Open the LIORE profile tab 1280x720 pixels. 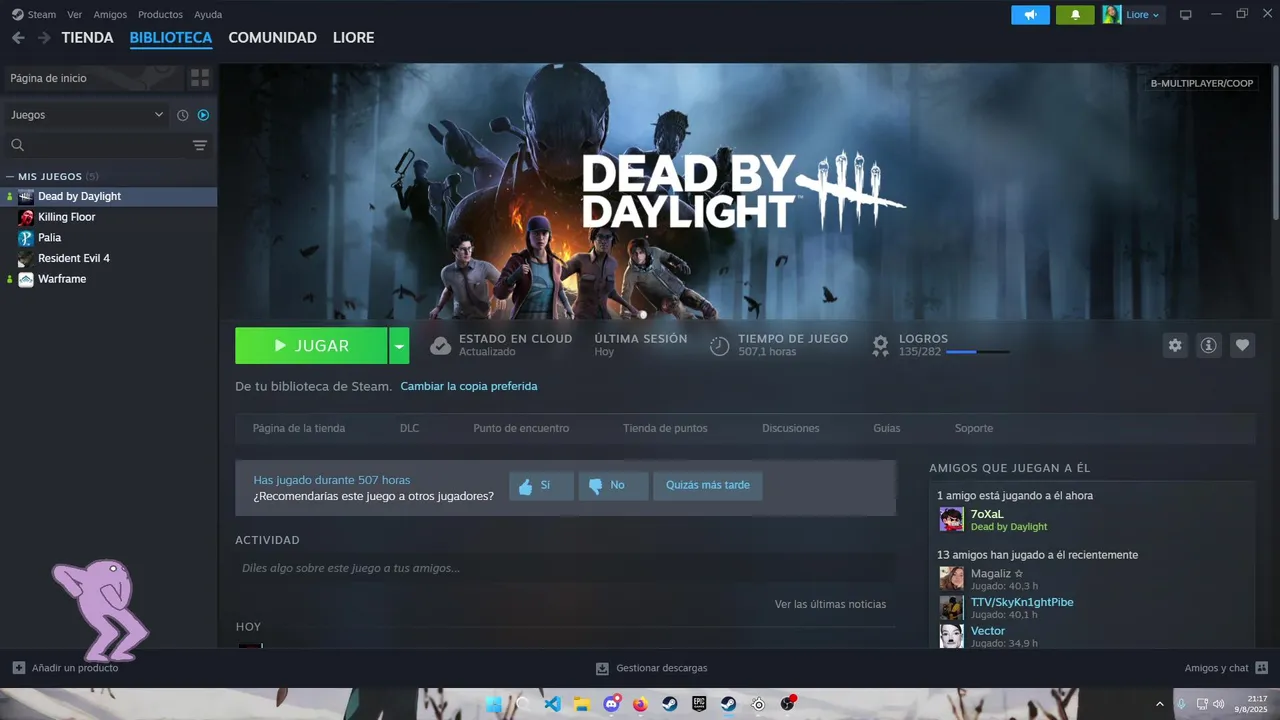point(353,38)
